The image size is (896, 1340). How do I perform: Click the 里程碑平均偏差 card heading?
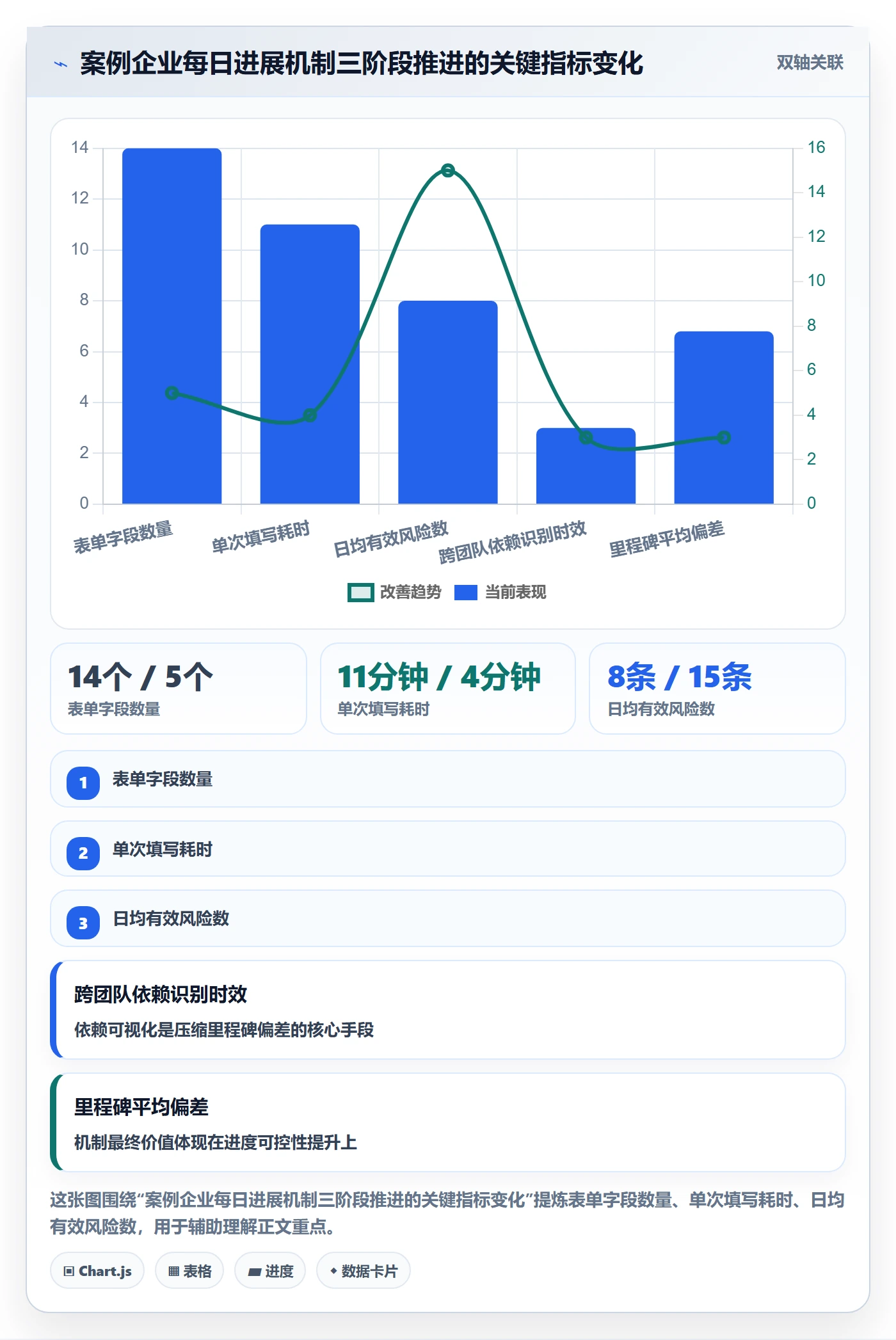pos(141,1107)
